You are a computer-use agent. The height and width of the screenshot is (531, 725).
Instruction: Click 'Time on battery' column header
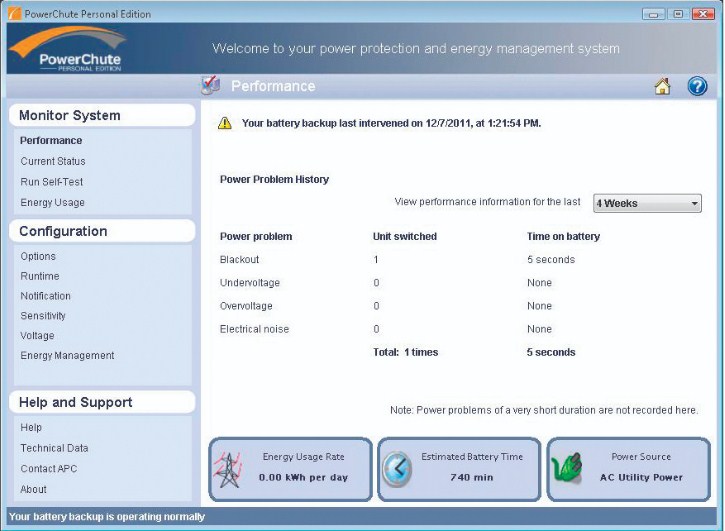pos(563,236)
